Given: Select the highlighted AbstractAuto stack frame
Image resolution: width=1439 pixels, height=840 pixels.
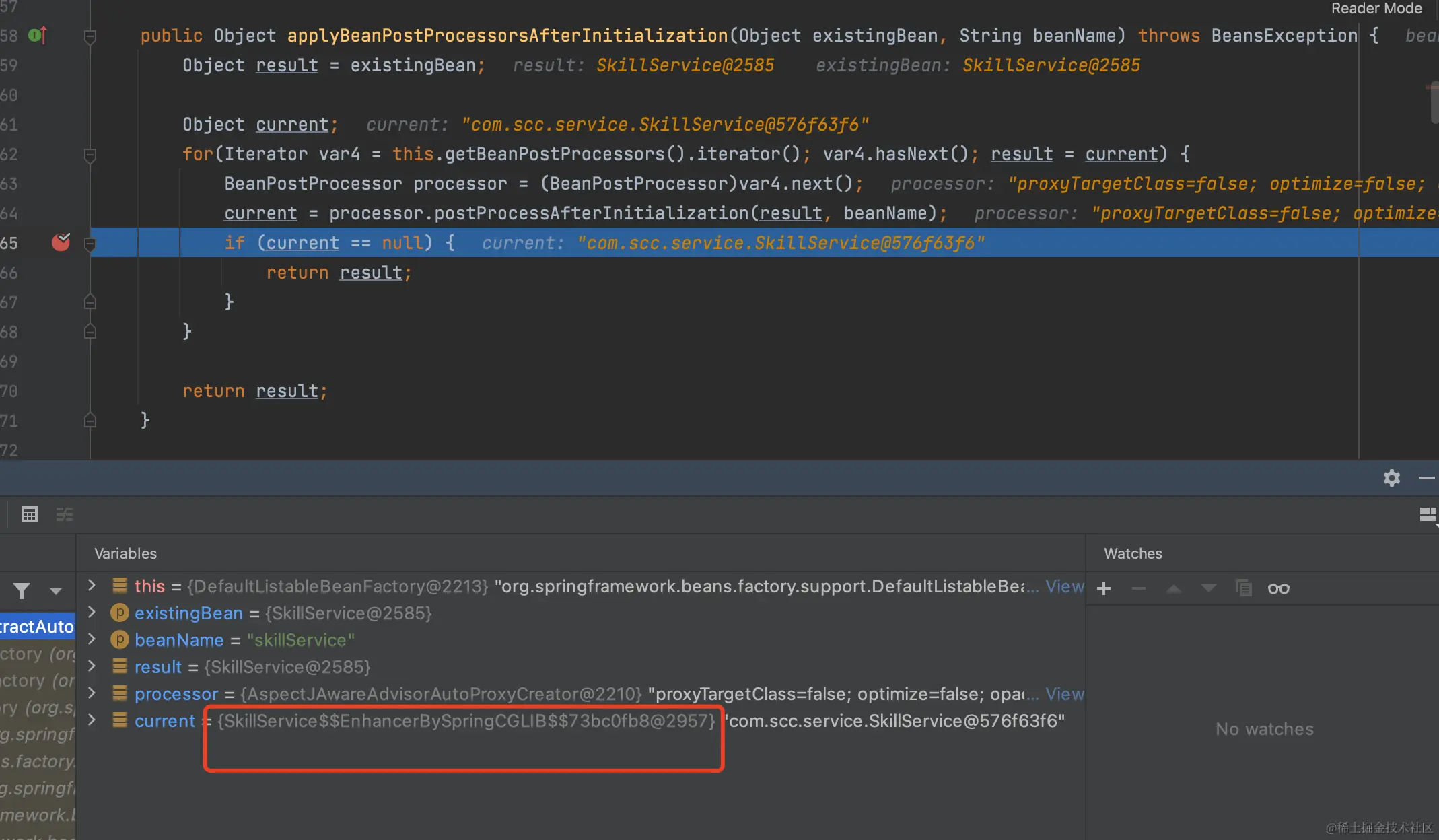Looking at the screenshot, I should click(38, 627).
